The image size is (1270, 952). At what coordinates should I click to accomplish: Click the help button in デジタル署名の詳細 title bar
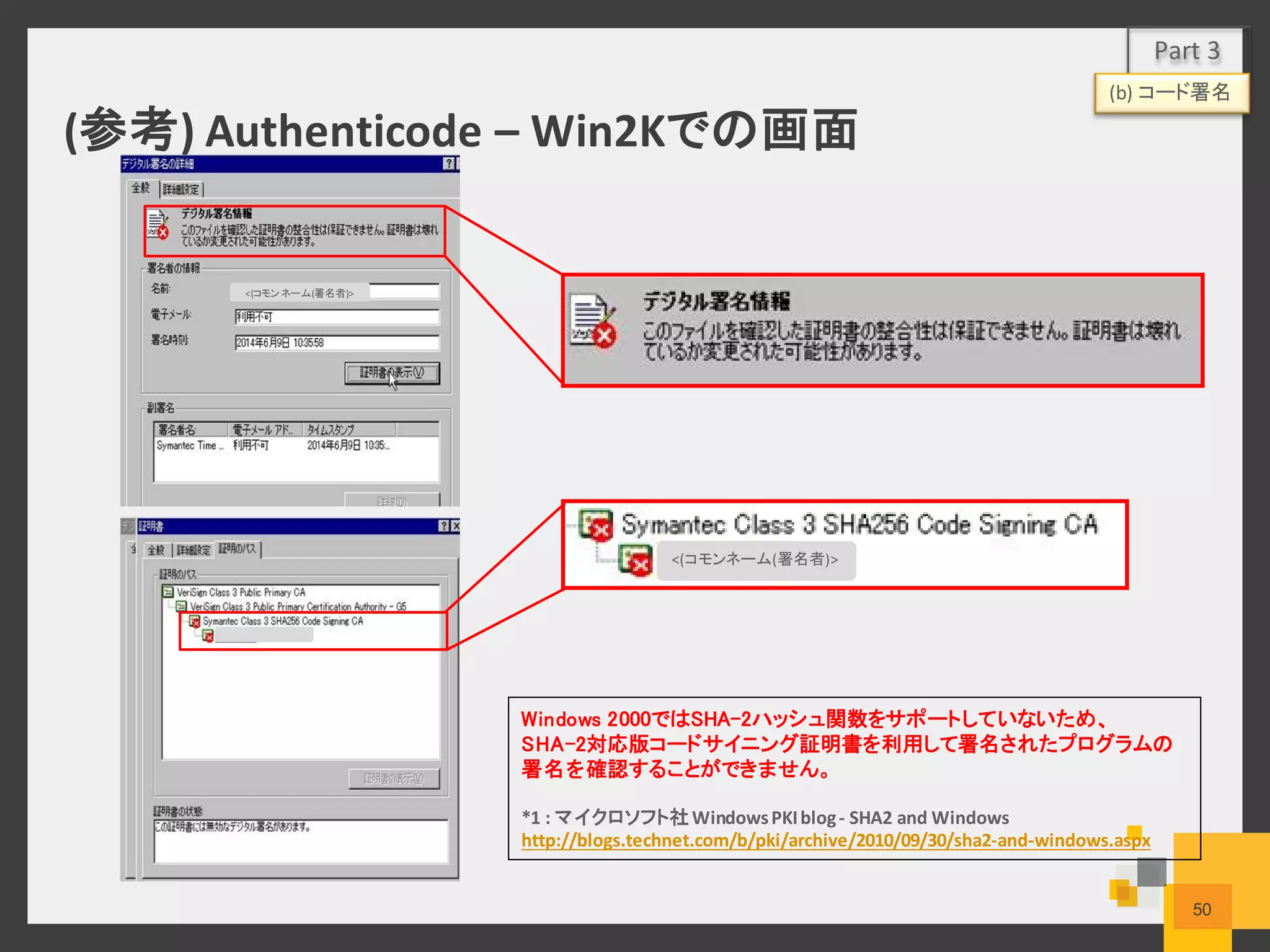point(449,164)
